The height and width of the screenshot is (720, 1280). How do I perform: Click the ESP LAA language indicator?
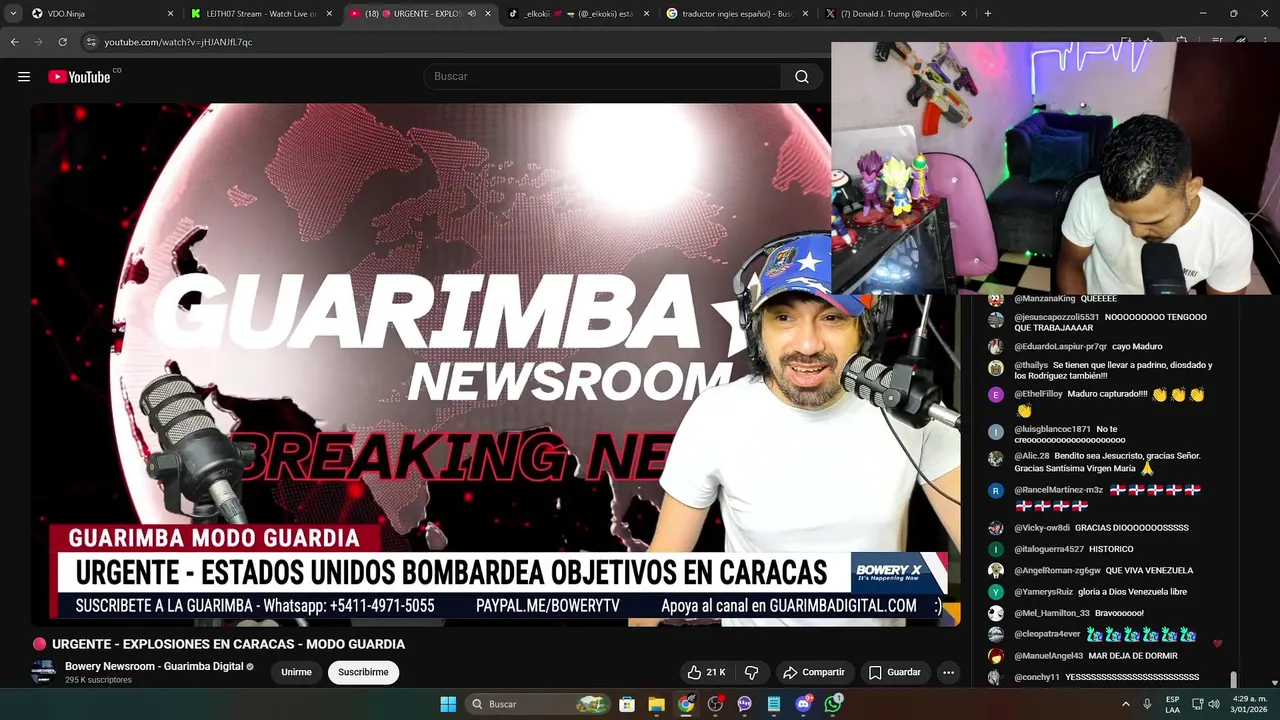1172,704
